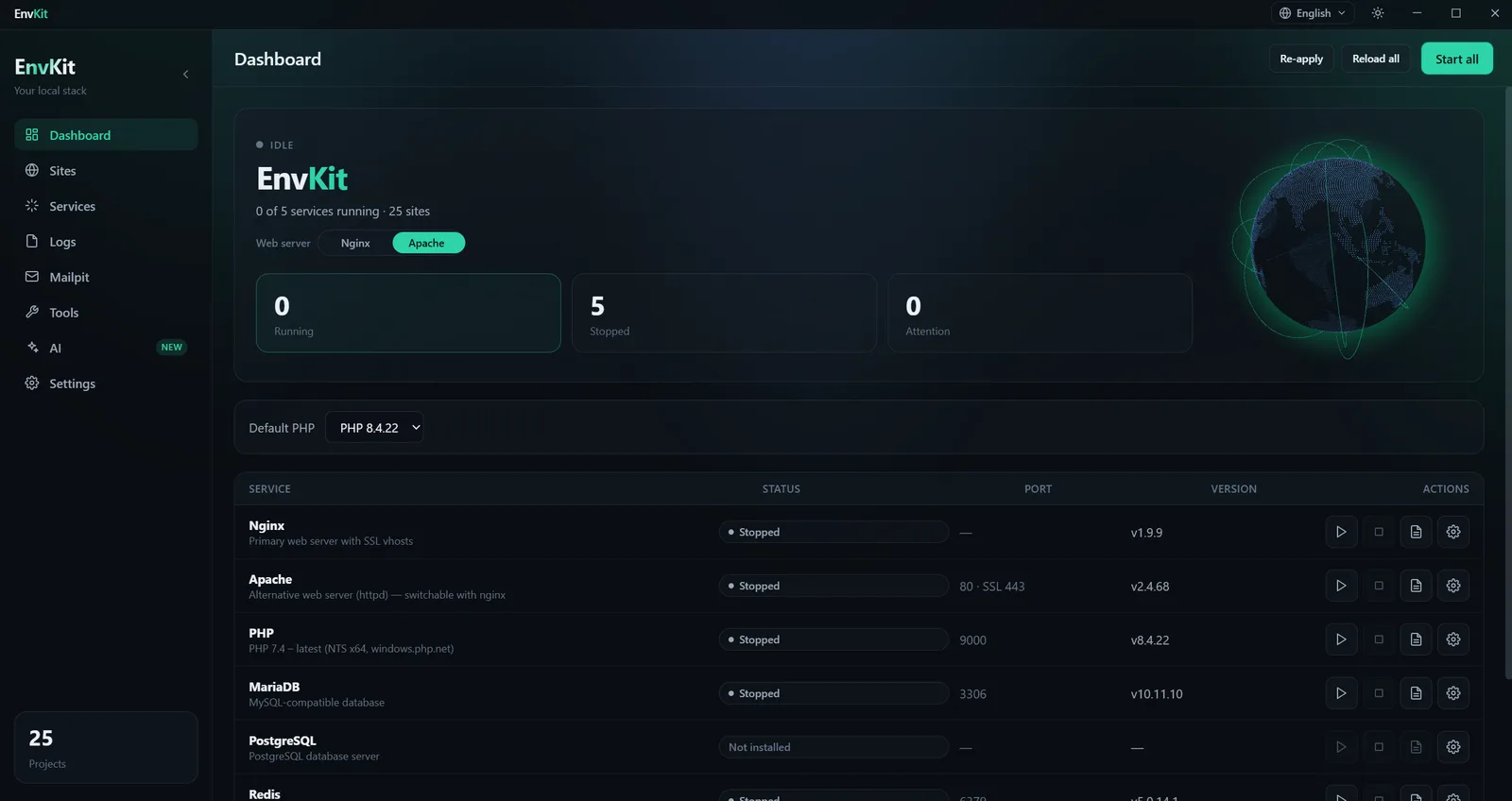View Apache logs icon

pyautogui.click(x=1416, y=586)
